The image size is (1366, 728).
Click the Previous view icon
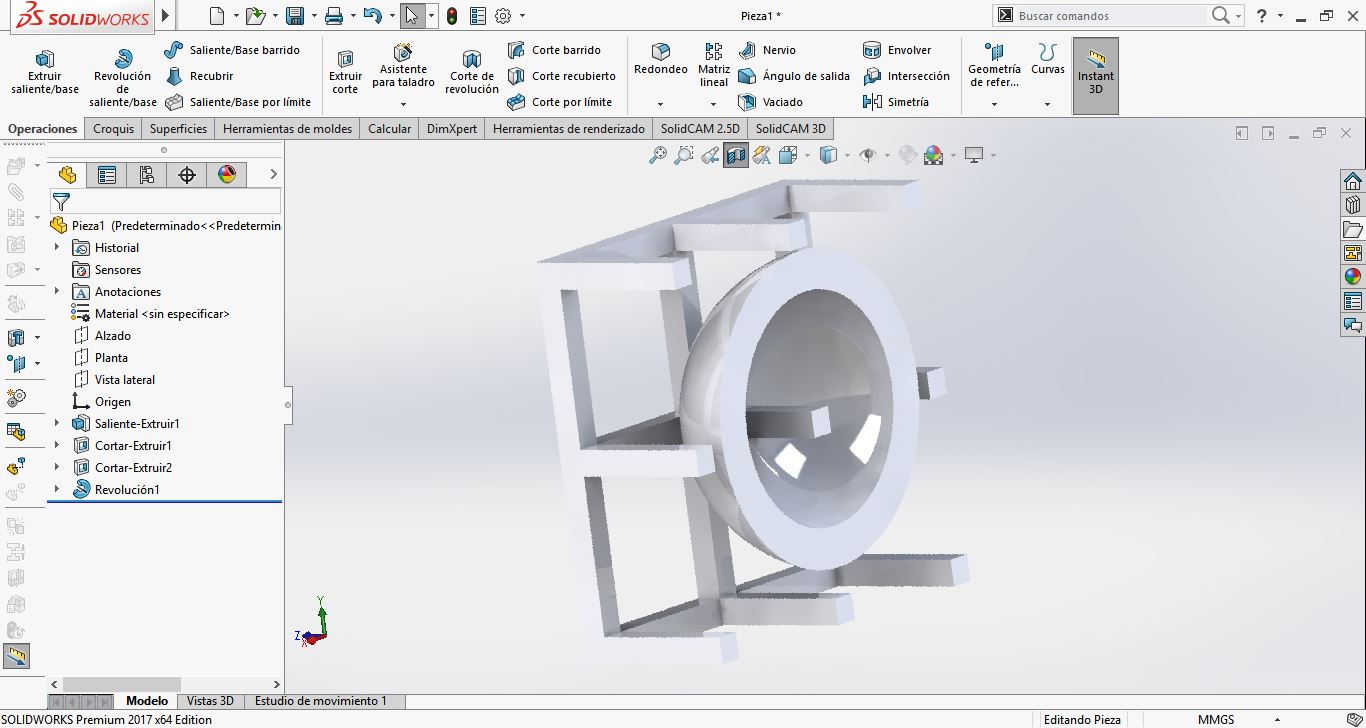coord(710,155)
